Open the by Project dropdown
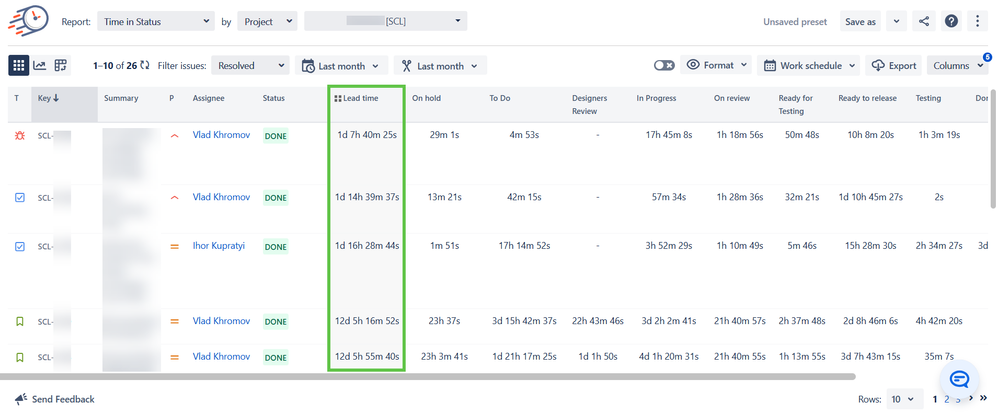Screen dimensions: 998x414 [267, 21]
